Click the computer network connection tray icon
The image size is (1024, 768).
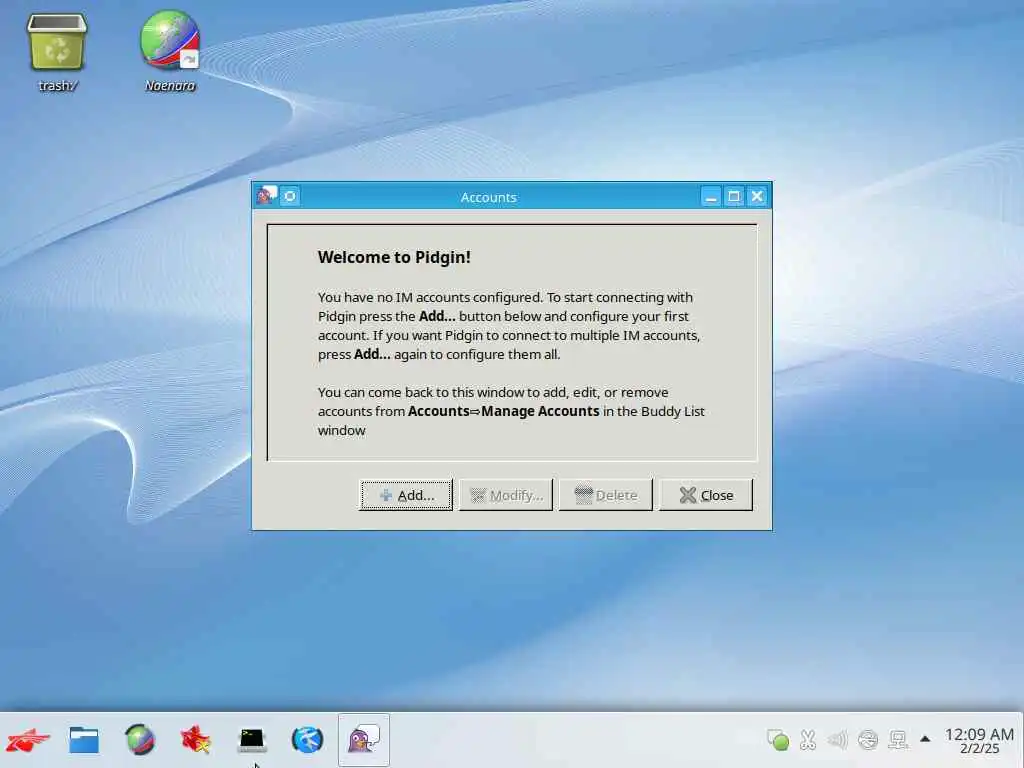point(898,740)
